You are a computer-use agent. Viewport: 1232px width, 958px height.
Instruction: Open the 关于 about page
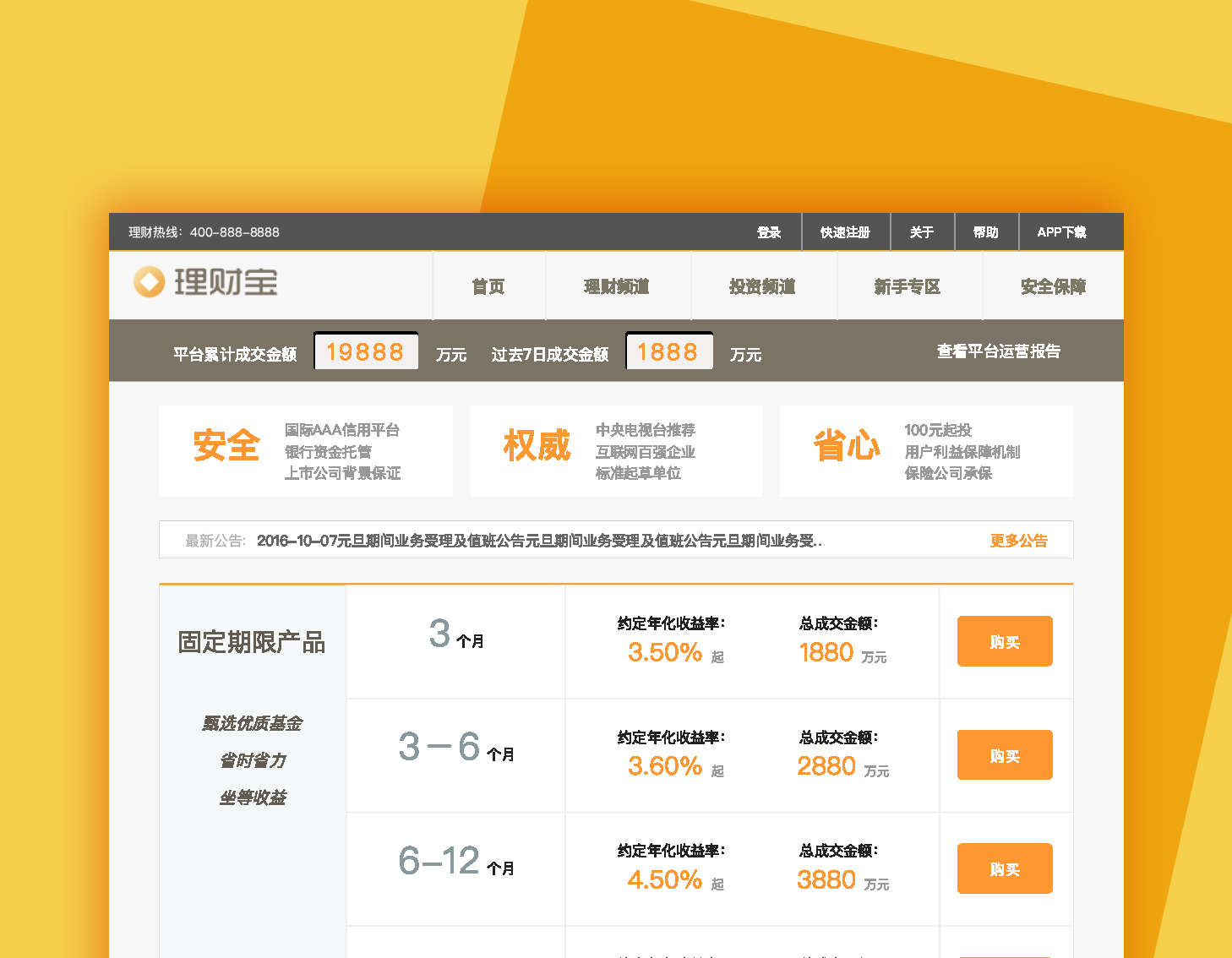click(922, 232)
